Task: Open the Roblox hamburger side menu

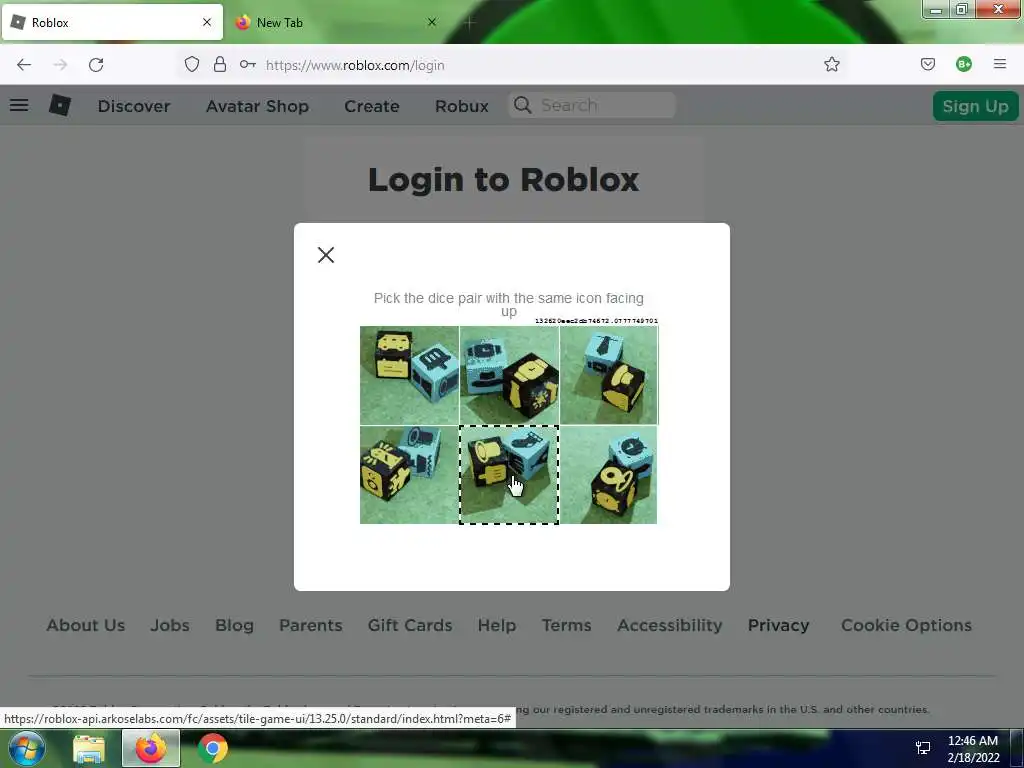Action: [19, 105]
